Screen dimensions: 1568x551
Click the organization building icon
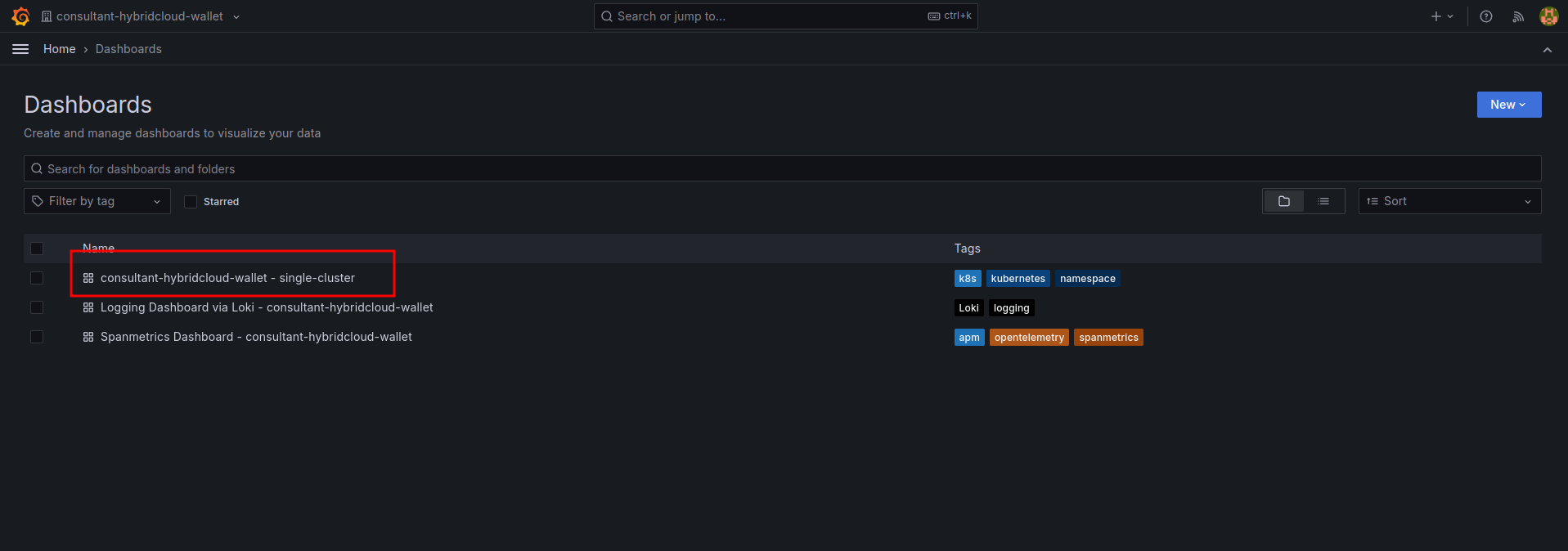(47, 16)
